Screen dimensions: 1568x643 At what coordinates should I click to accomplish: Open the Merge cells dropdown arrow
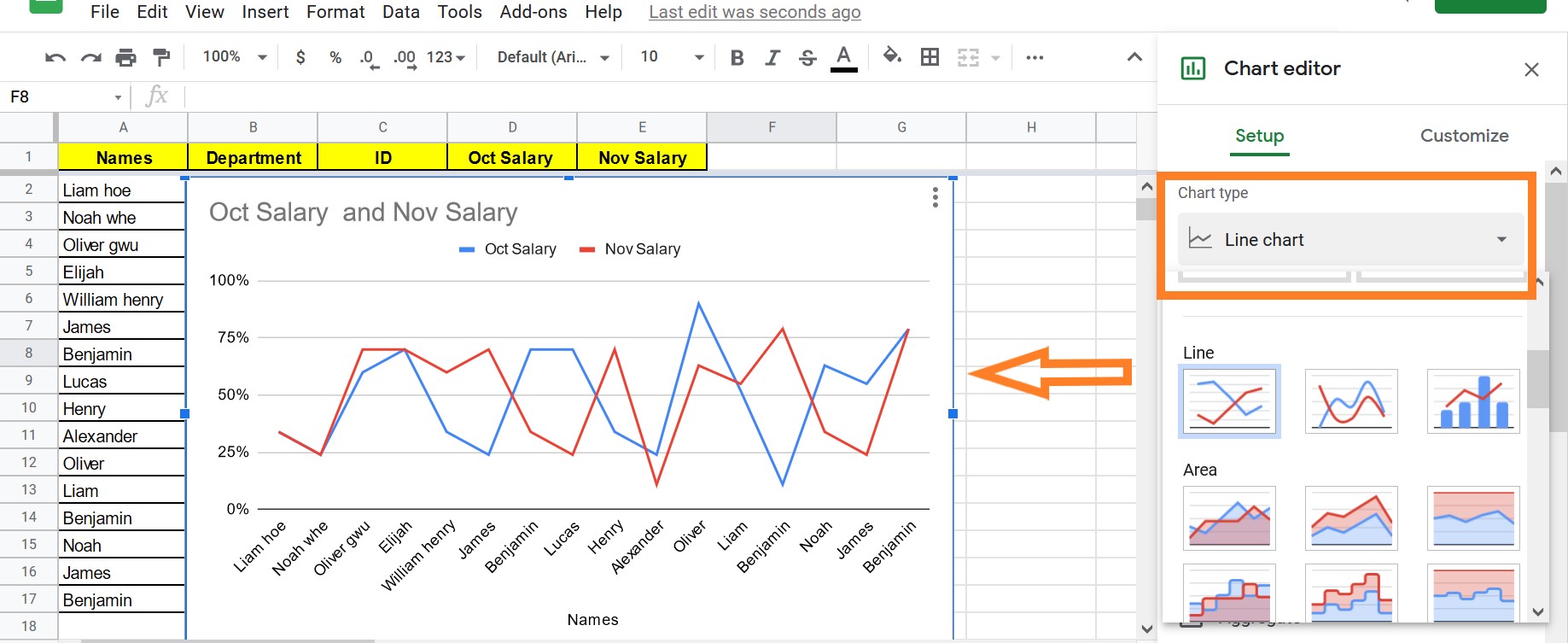click(x=995, y=58)
